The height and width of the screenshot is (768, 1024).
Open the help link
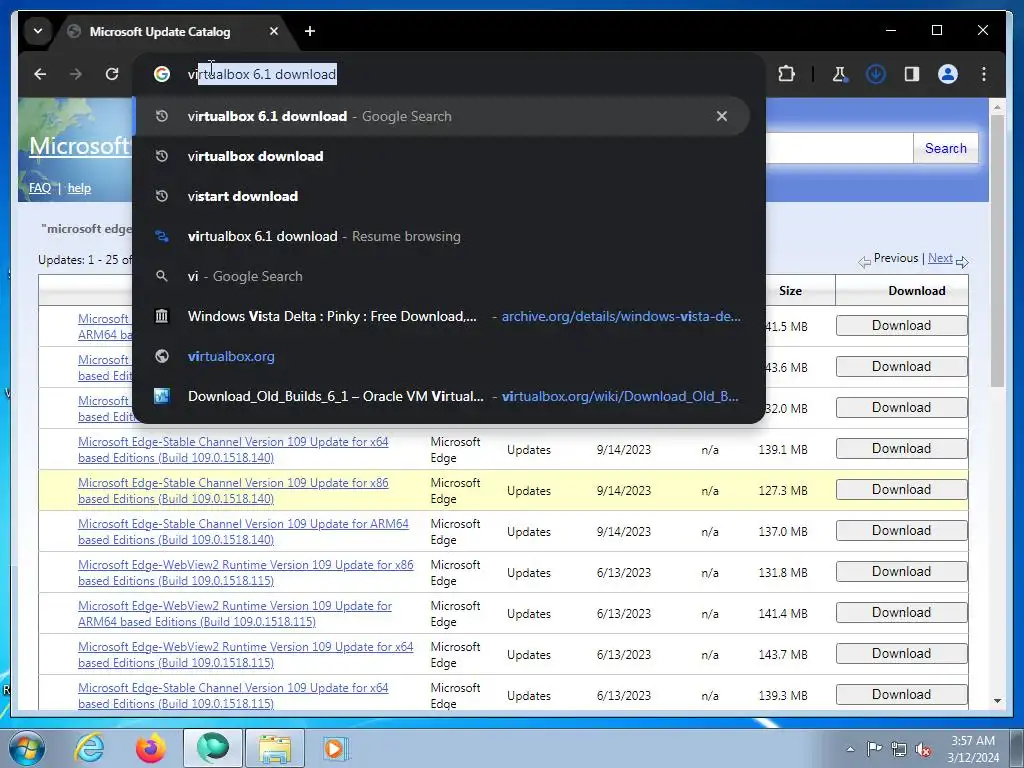(x=79, y=188)
